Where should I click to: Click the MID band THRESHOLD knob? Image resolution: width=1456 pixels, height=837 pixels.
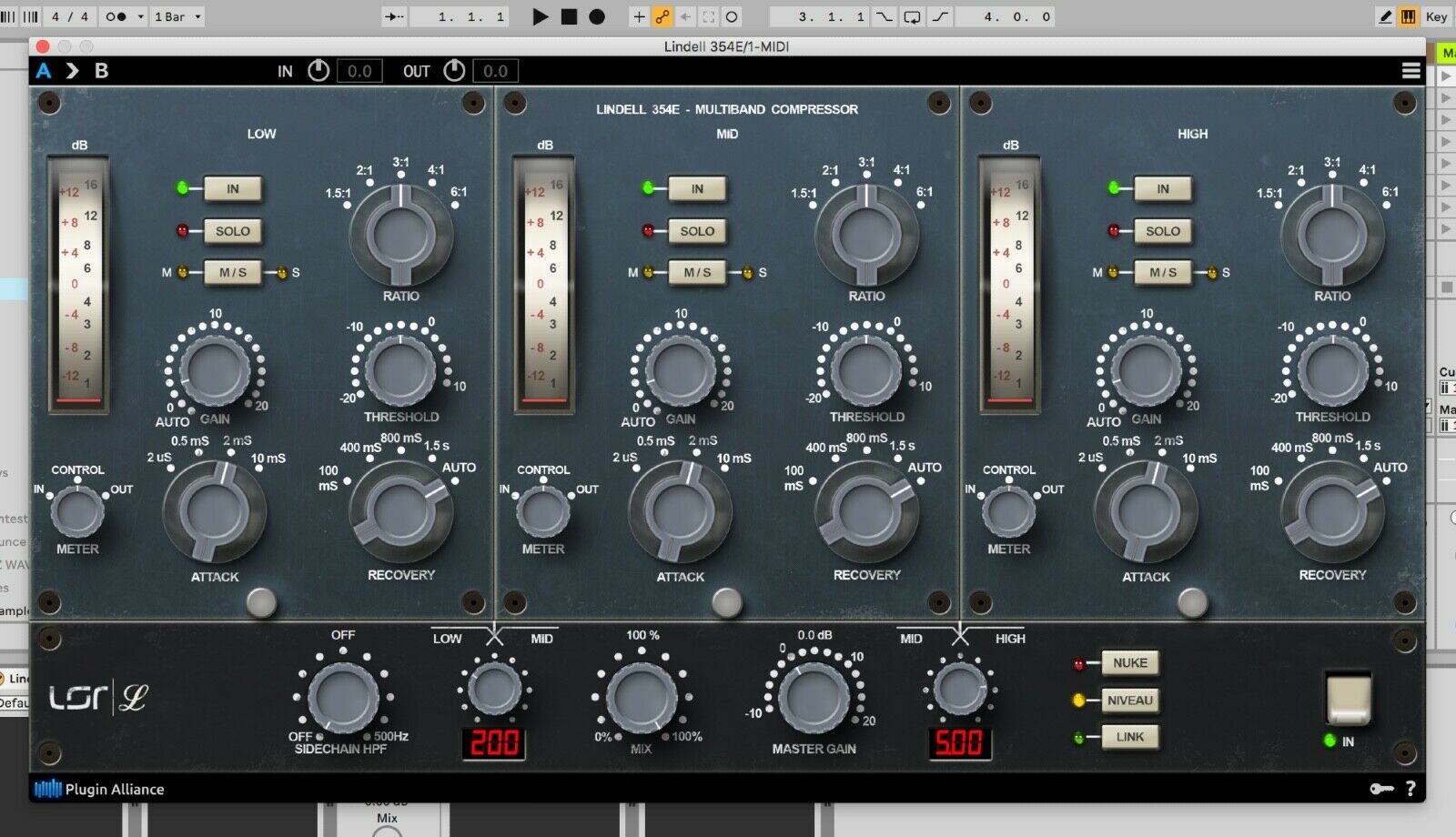tap(866, 369)
